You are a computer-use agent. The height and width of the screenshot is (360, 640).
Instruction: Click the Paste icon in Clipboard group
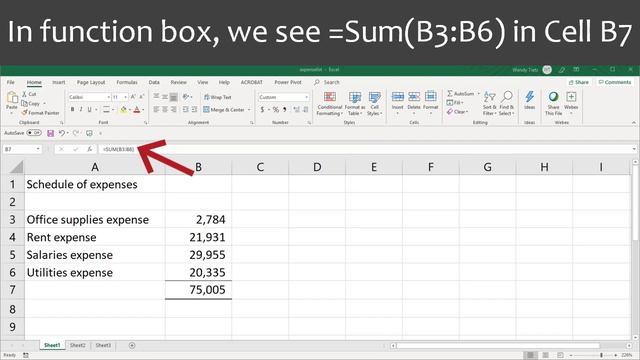(x=12, y=98)
